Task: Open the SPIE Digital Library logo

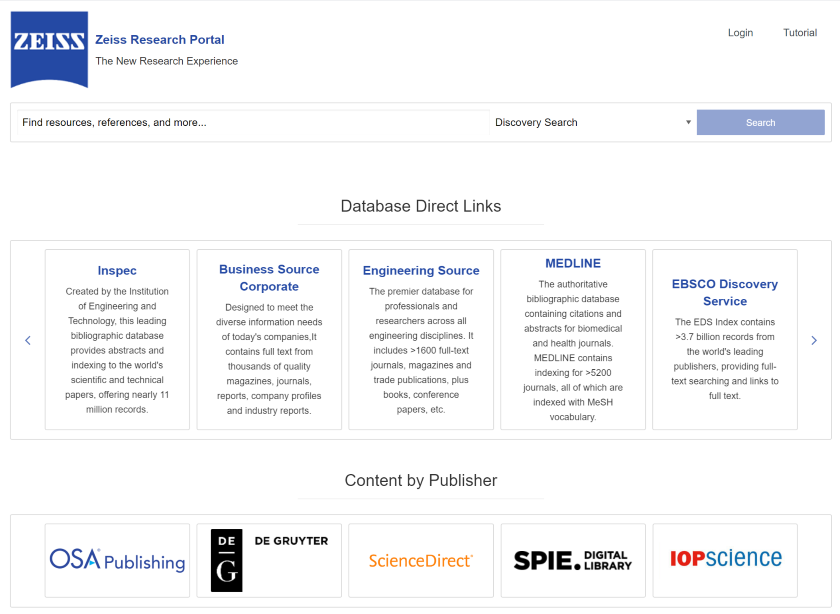Action: [573, 560]
